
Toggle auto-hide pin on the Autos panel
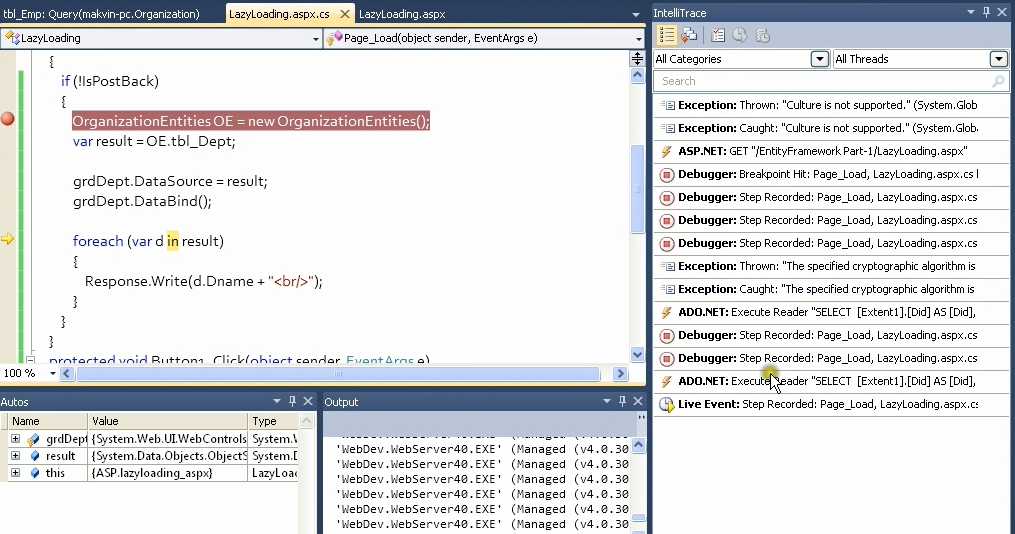tap(293, 401)
